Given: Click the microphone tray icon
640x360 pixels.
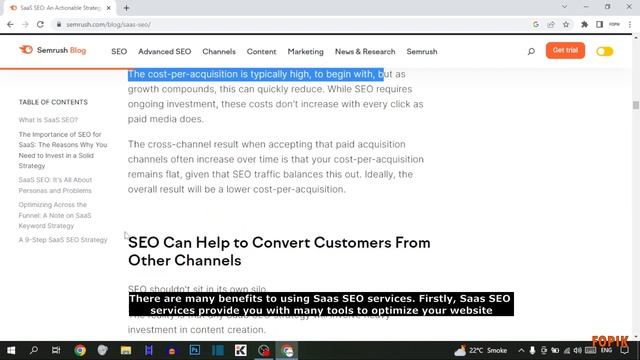Looking at the screenshot, I should (532, 351).
